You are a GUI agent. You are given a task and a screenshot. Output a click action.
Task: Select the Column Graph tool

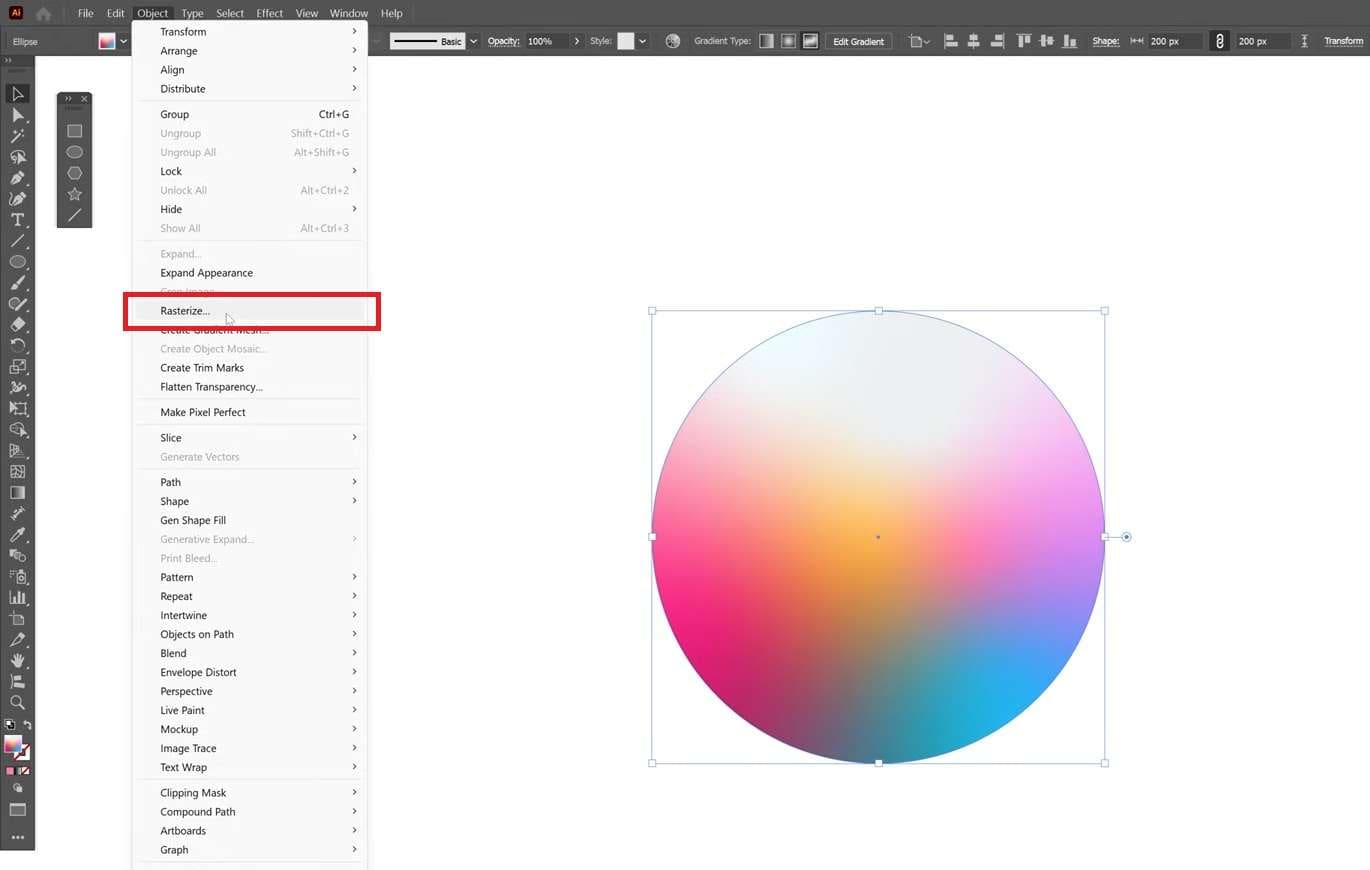click(17, 598)
